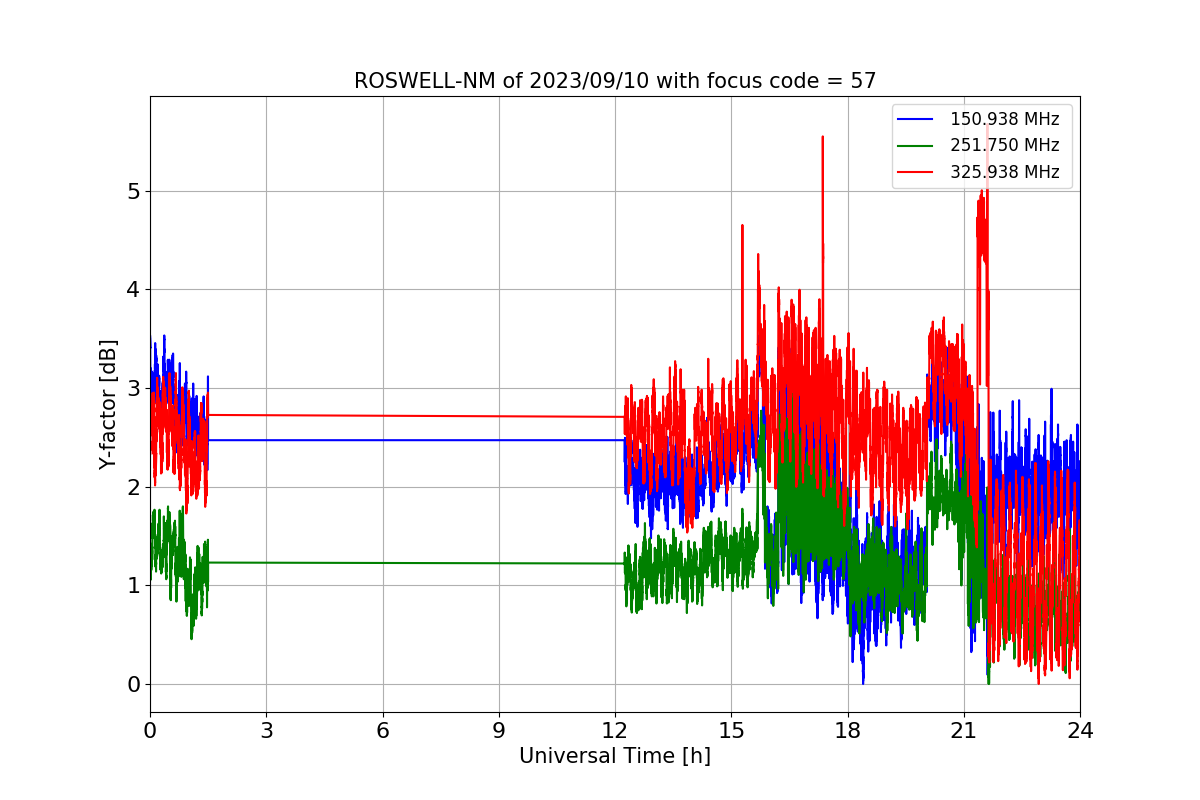
Task: Click the flat blue line segment across the data gap
Action: [415, 440]
